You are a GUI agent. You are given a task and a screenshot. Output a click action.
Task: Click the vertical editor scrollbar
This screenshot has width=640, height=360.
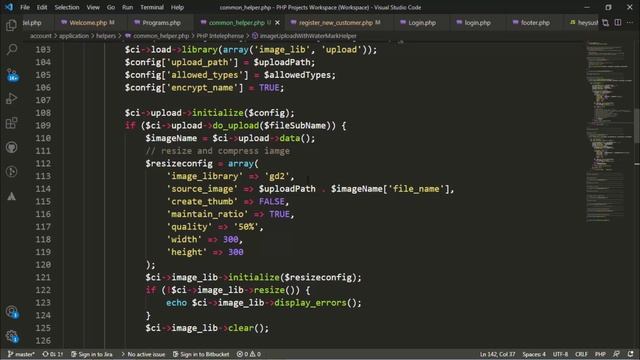[x=637, y=125]
